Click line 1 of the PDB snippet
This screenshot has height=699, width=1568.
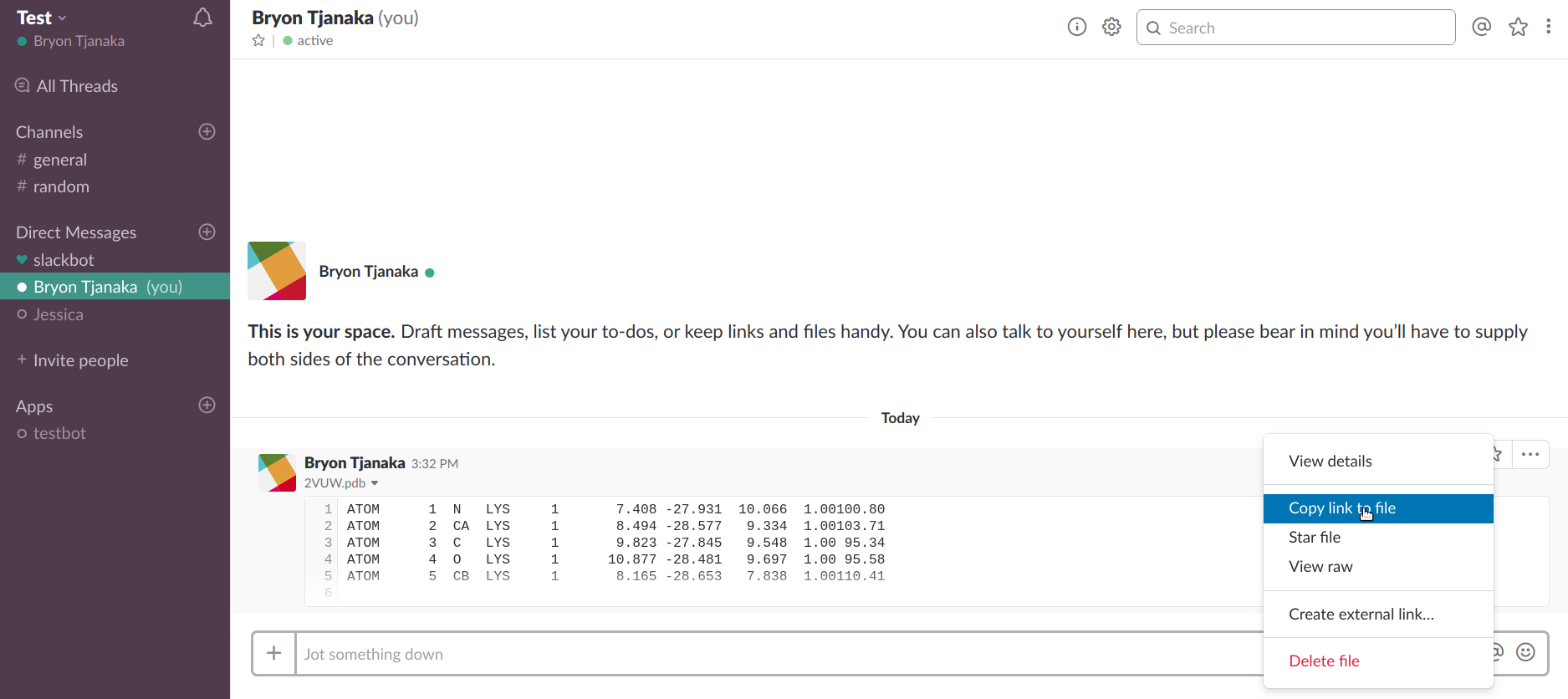(x=615, y=509)
